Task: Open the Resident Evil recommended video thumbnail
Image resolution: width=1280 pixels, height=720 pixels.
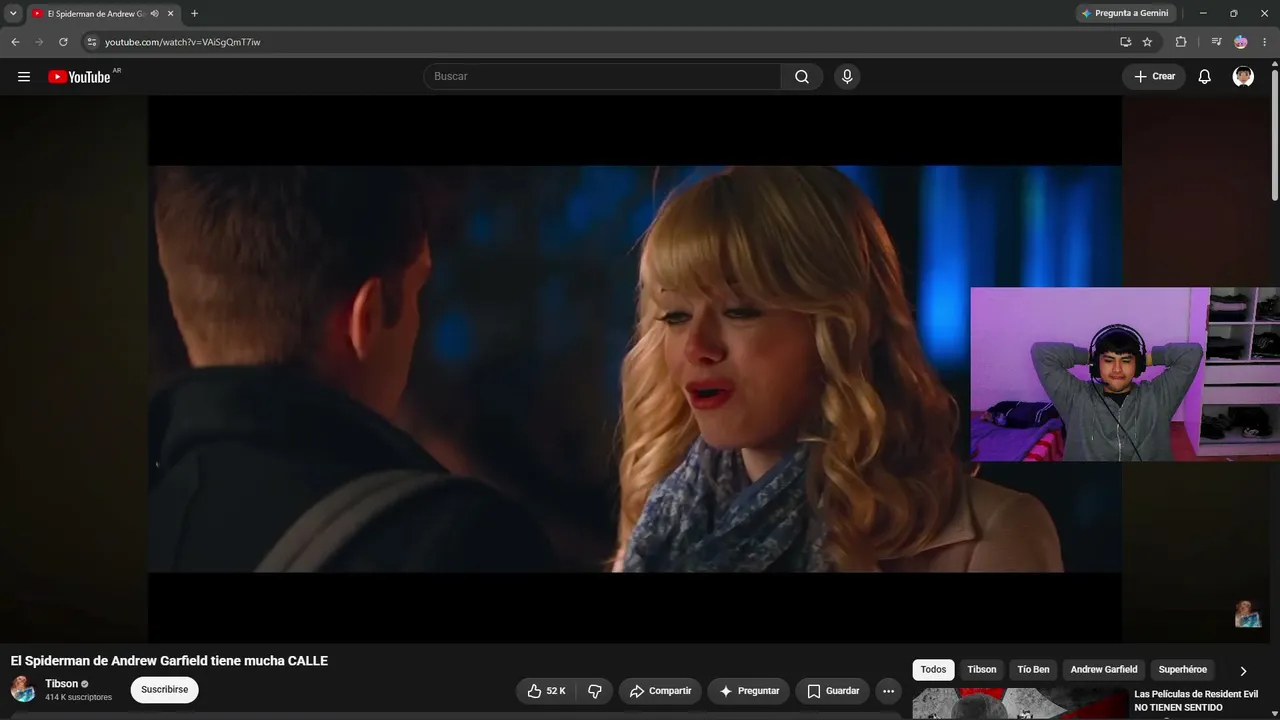Action: coord(1019,703)
